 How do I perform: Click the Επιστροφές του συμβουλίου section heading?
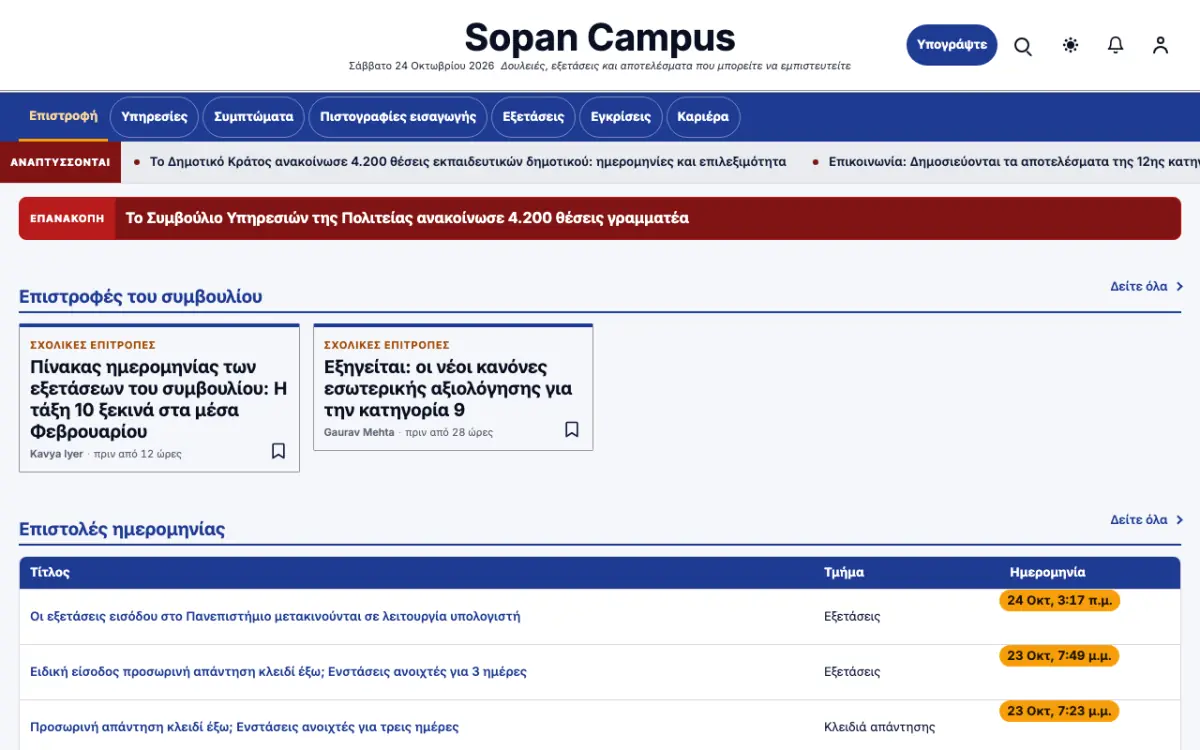[141, 296]
